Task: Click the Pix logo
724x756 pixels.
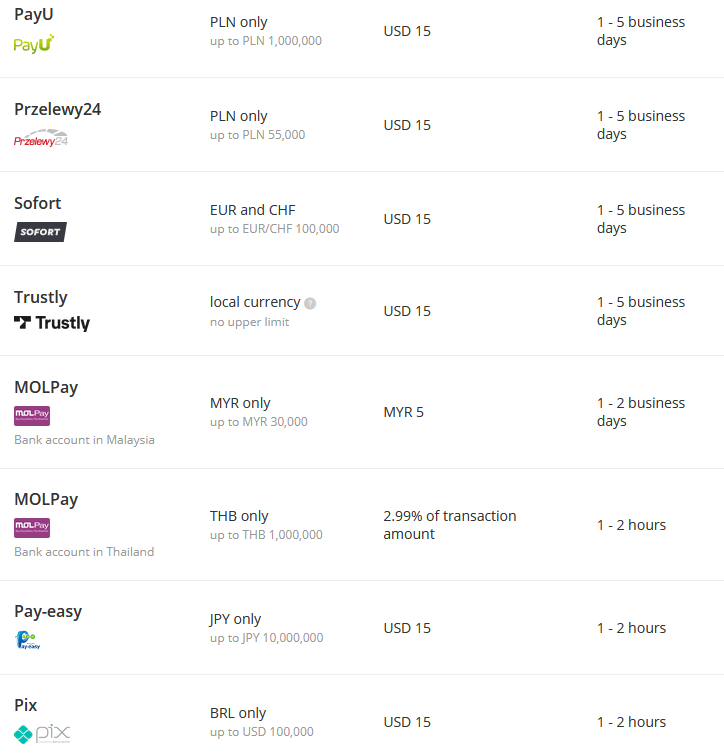Action: click(x=42, y=733)
